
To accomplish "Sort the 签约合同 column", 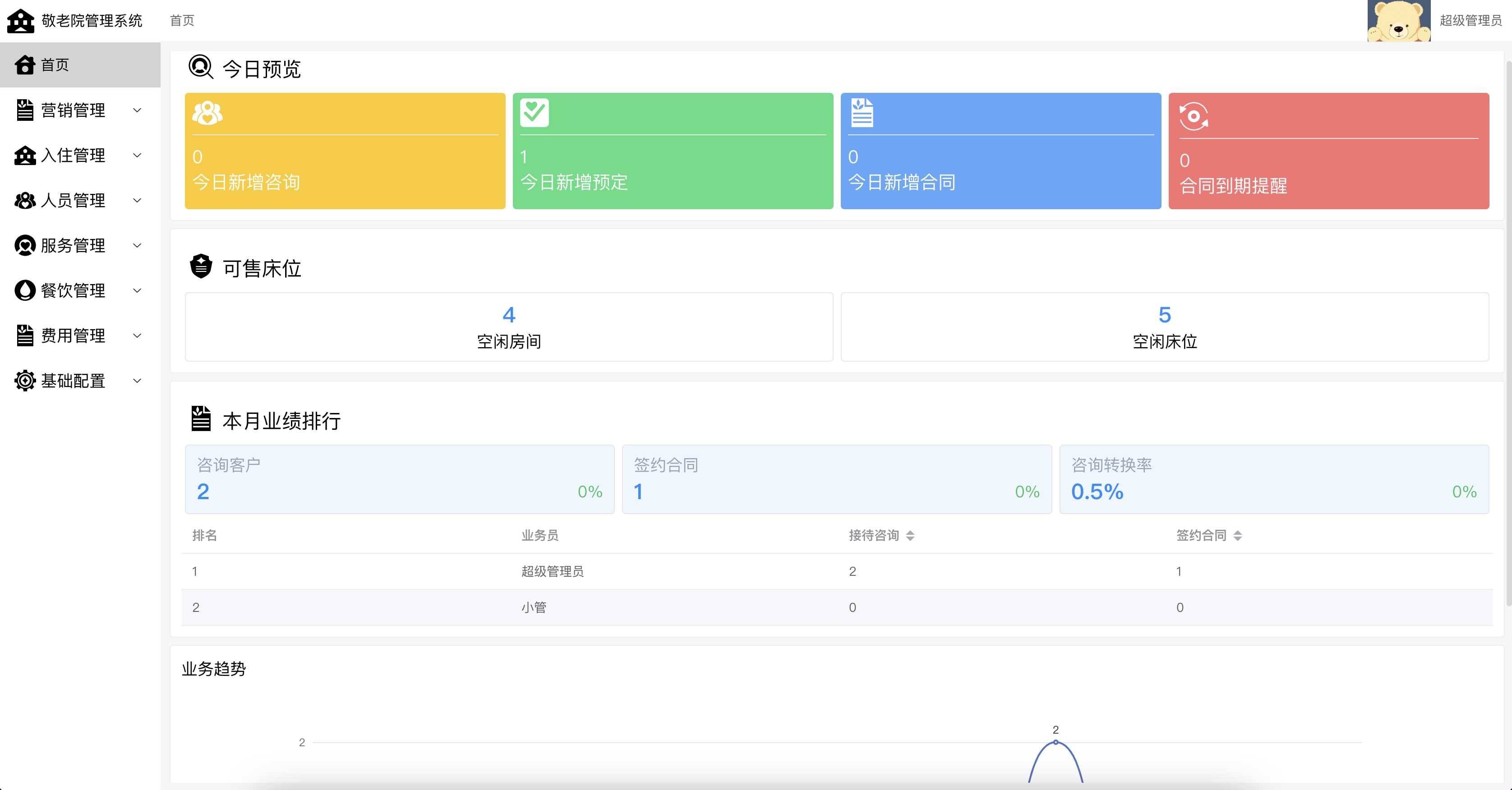I will point(1237,535).
